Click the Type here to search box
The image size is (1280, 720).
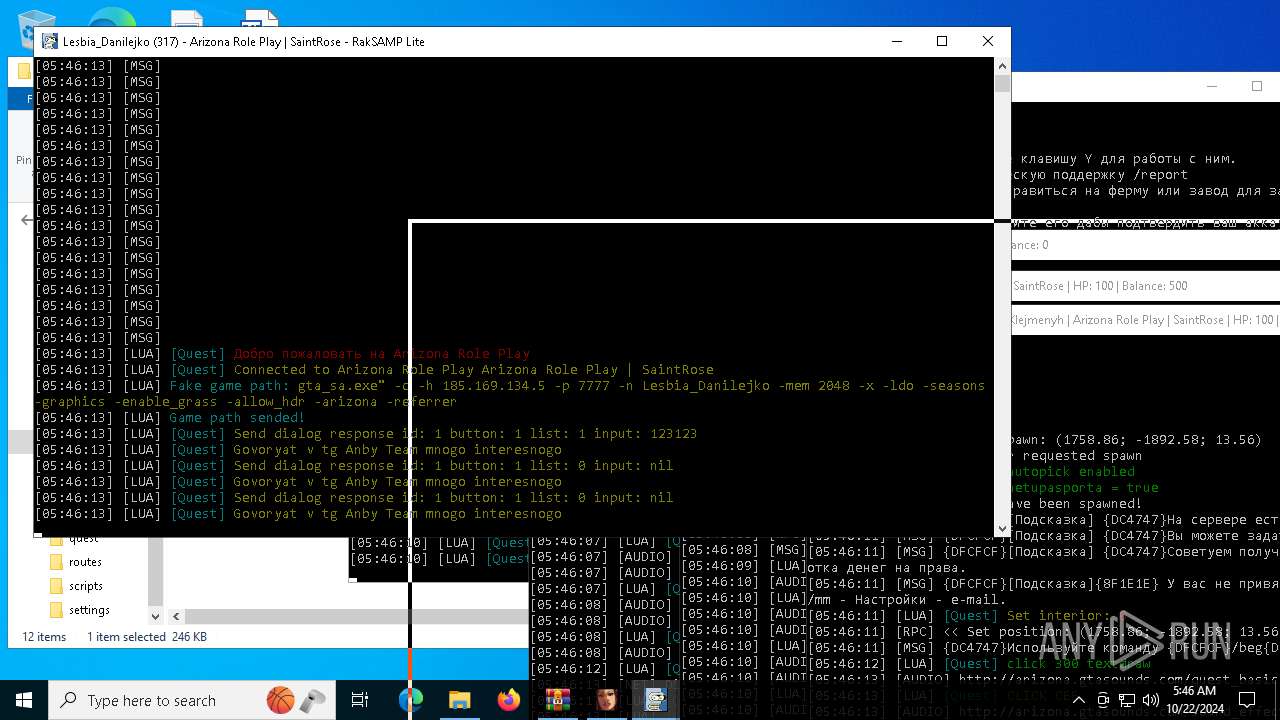193,700
